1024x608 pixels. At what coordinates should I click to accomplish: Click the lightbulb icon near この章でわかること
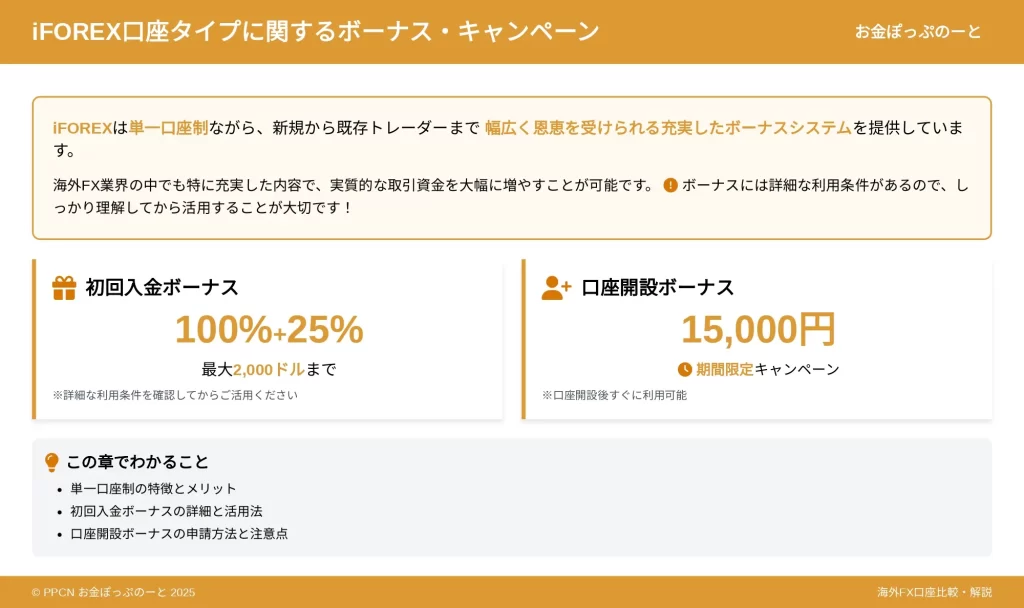coord(52,462)
